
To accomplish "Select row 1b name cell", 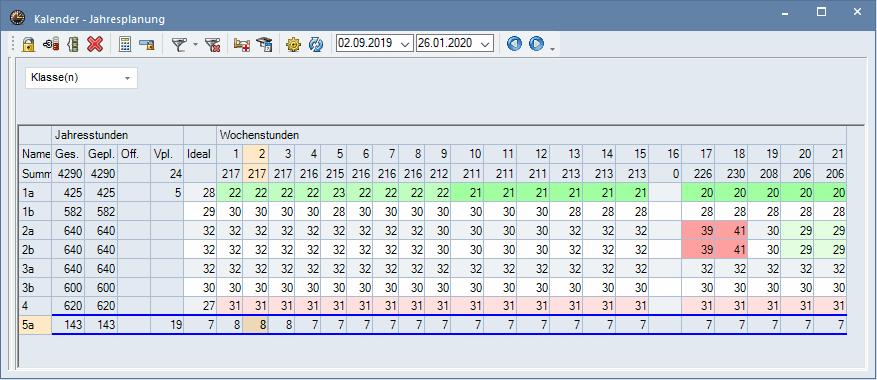I will click(35, 212).
